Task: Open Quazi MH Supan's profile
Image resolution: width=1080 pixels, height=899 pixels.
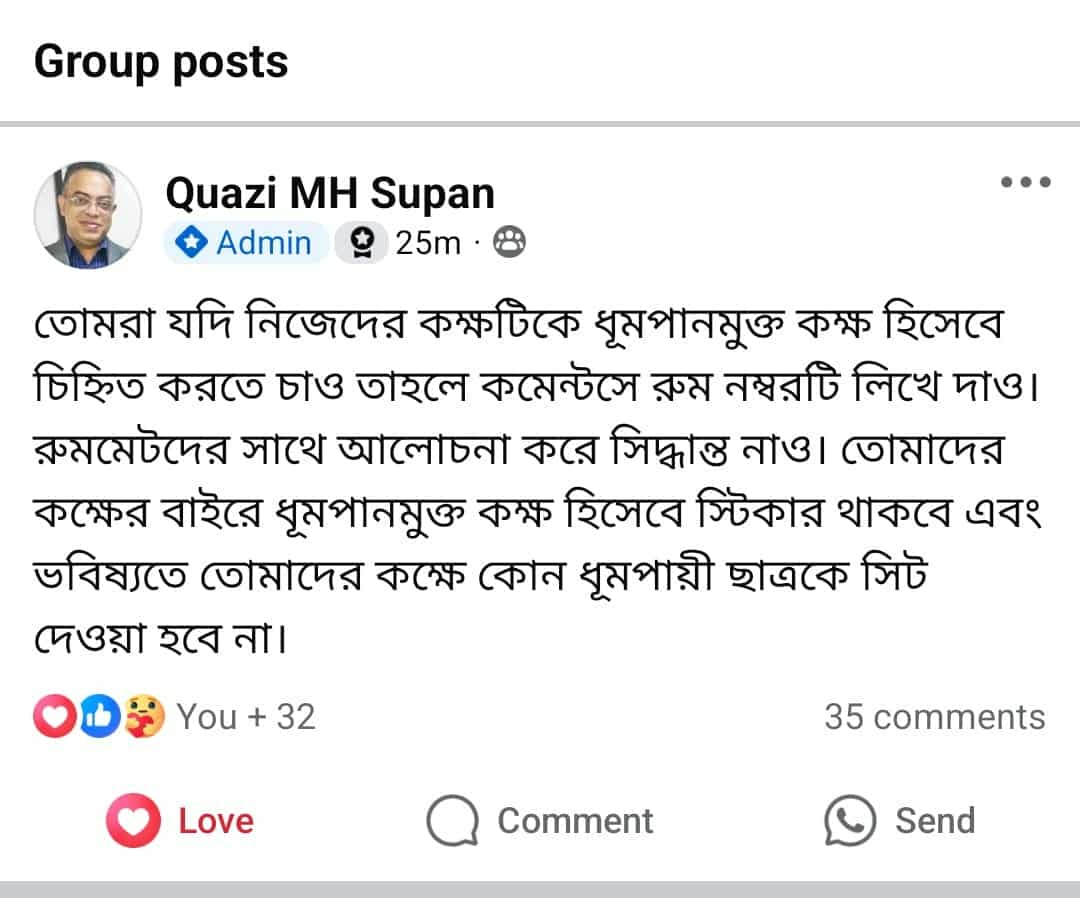Action: (x=330, y=192)
